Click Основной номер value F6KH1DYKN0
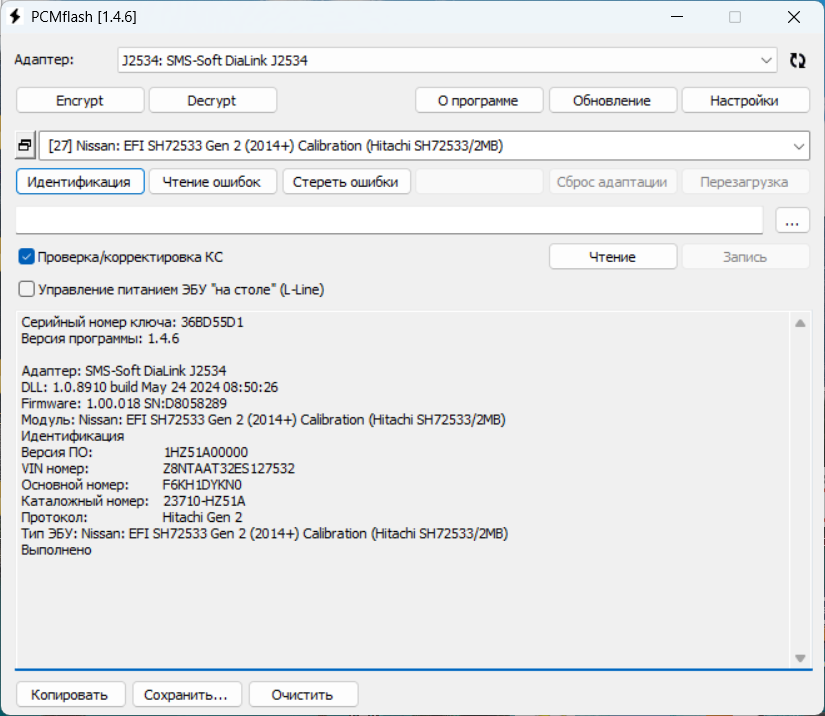Image resolution: width=825 pixels, height=716 pixels. (202, 485)
